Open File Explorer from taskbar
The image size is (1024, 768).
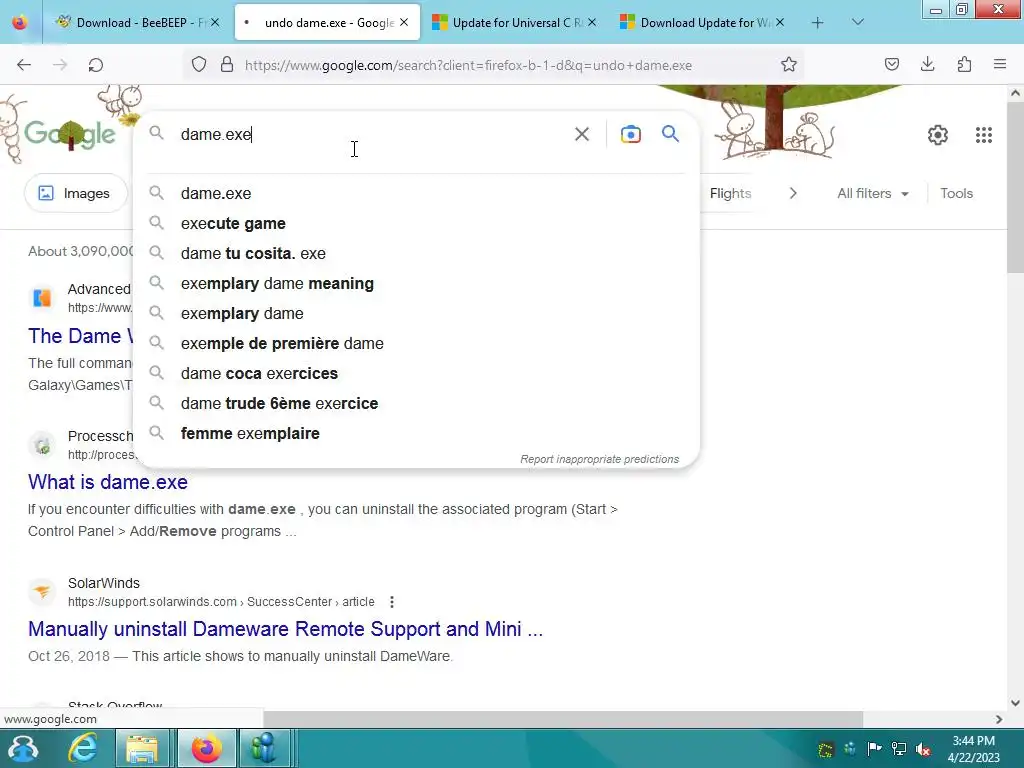click(142, 748)
